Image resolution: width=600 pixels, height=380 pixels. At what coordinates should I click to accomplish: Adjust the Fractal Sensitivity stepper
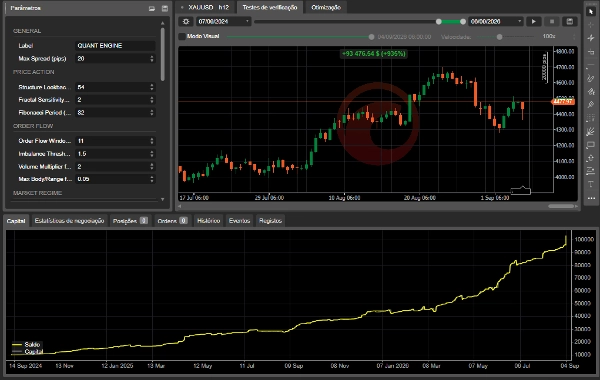tap(152, 100)
